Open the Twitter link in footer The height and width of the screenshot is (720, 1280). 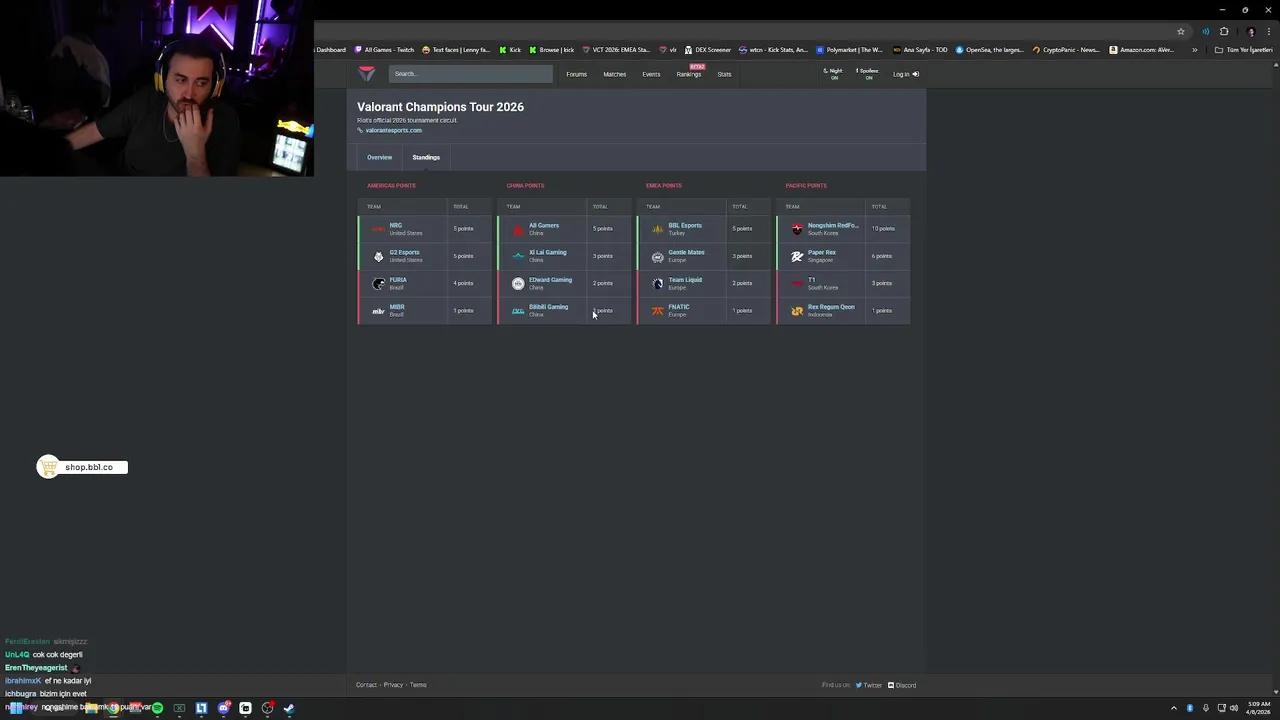pos(869,685)
